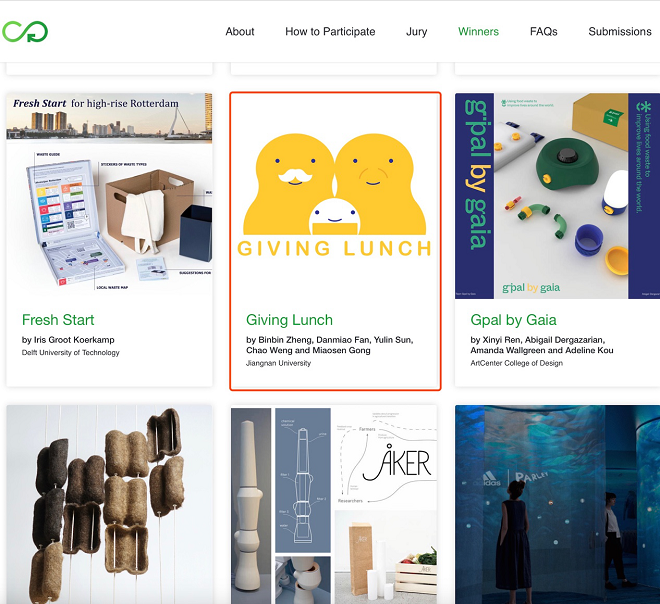Navigate to the Submissions page

point(619,32)
